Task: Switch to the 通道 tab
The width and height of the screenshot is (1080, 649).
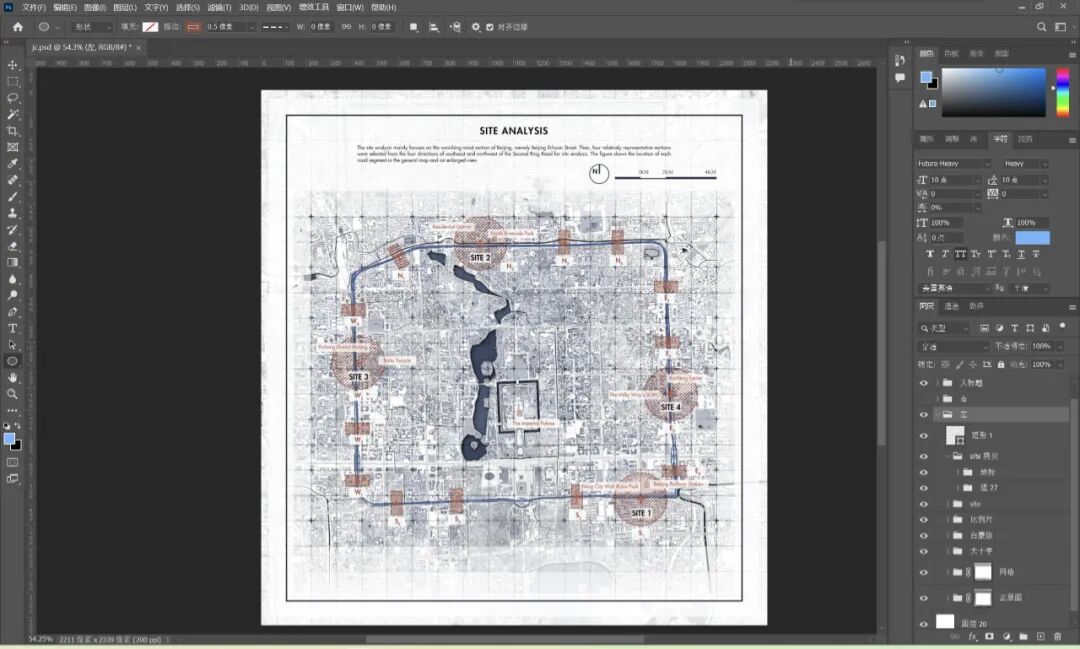Action: (951, 307)
